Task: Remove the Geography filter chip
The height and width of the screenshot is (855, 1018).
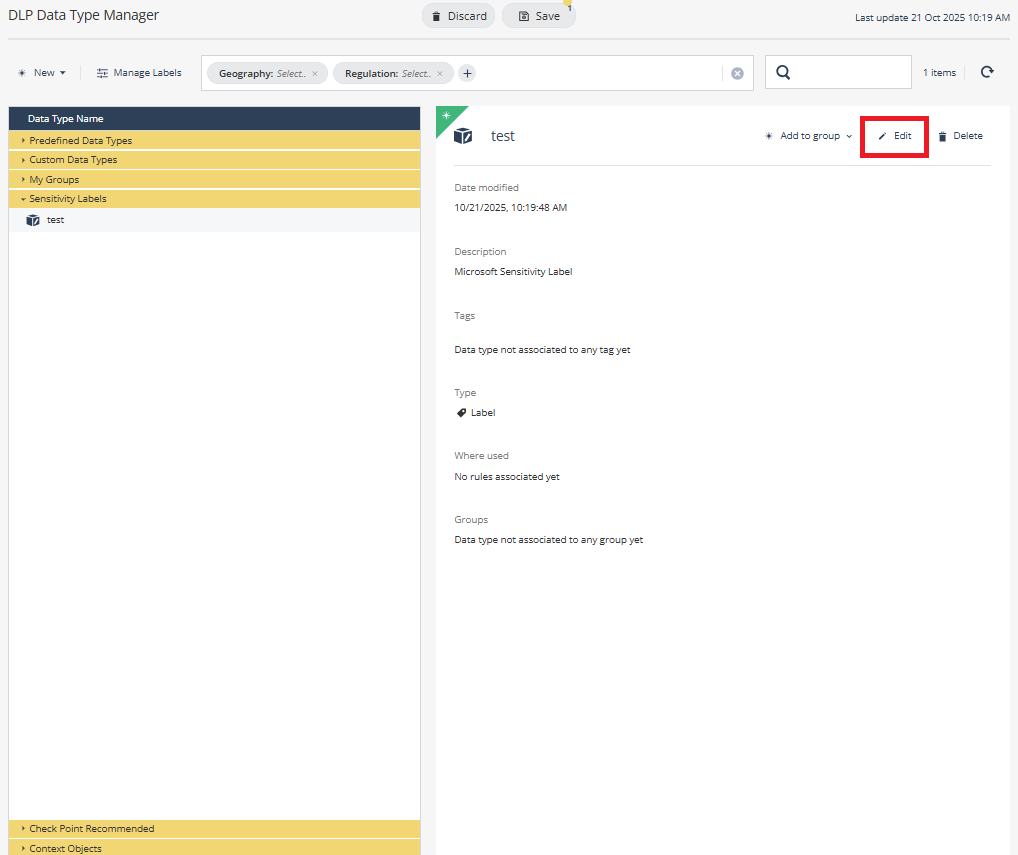Action: (x=314, y=74)
